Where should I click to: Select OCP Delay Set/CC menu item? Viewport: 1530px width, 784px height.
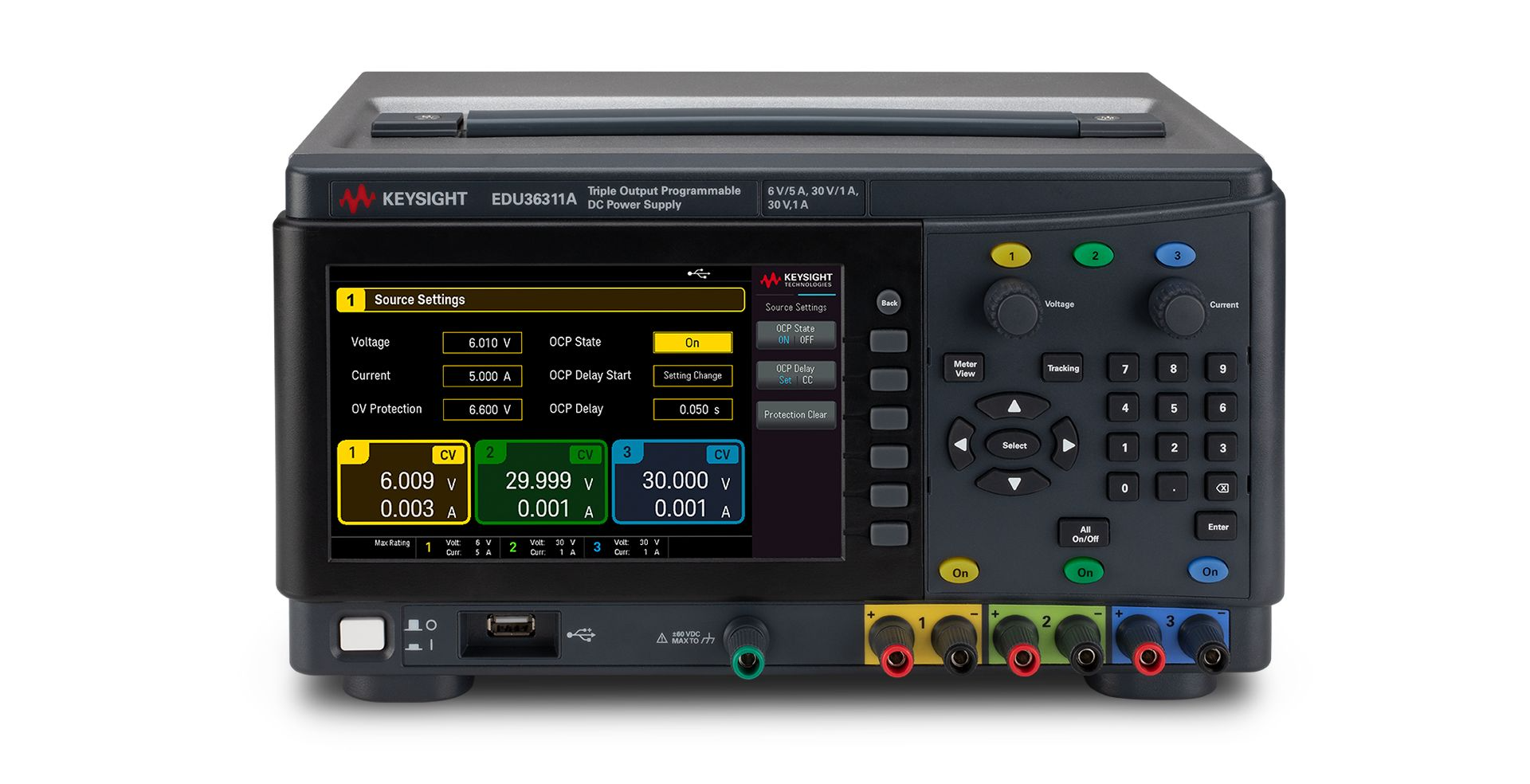(x=795, y=374)
